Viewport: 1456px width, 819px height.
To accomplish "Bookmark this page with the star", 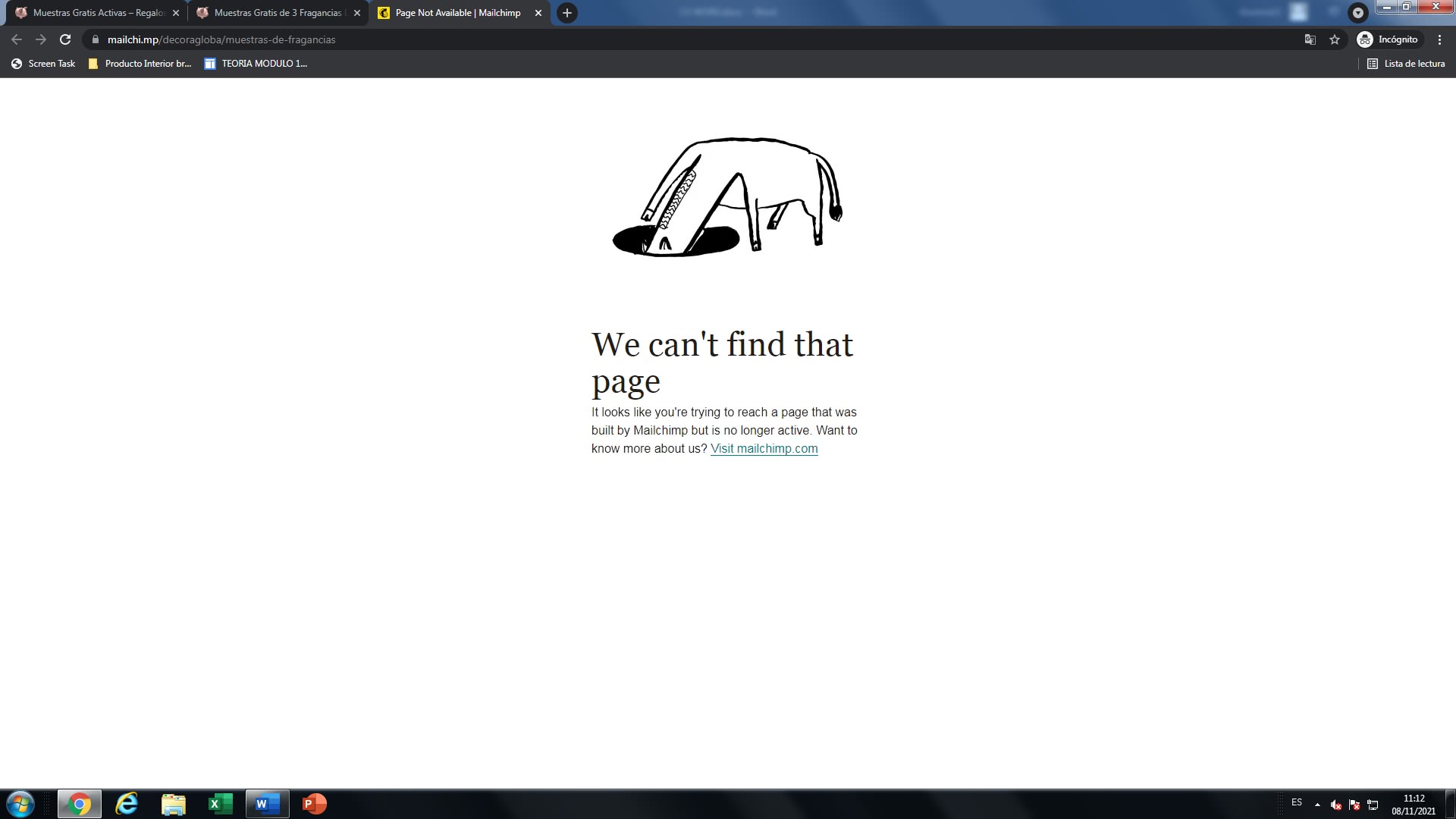I will [1335, 39].
